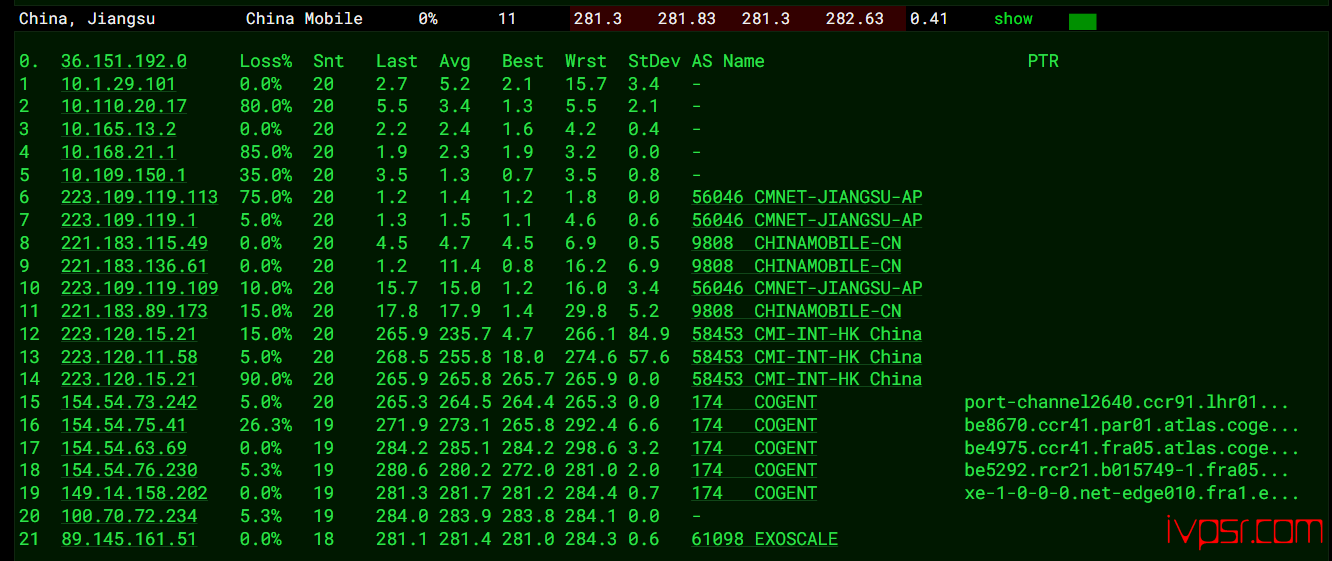Toggle the show link for Jiangsu row
This screenshot has width=1332, height=561.
(1013, 19)
